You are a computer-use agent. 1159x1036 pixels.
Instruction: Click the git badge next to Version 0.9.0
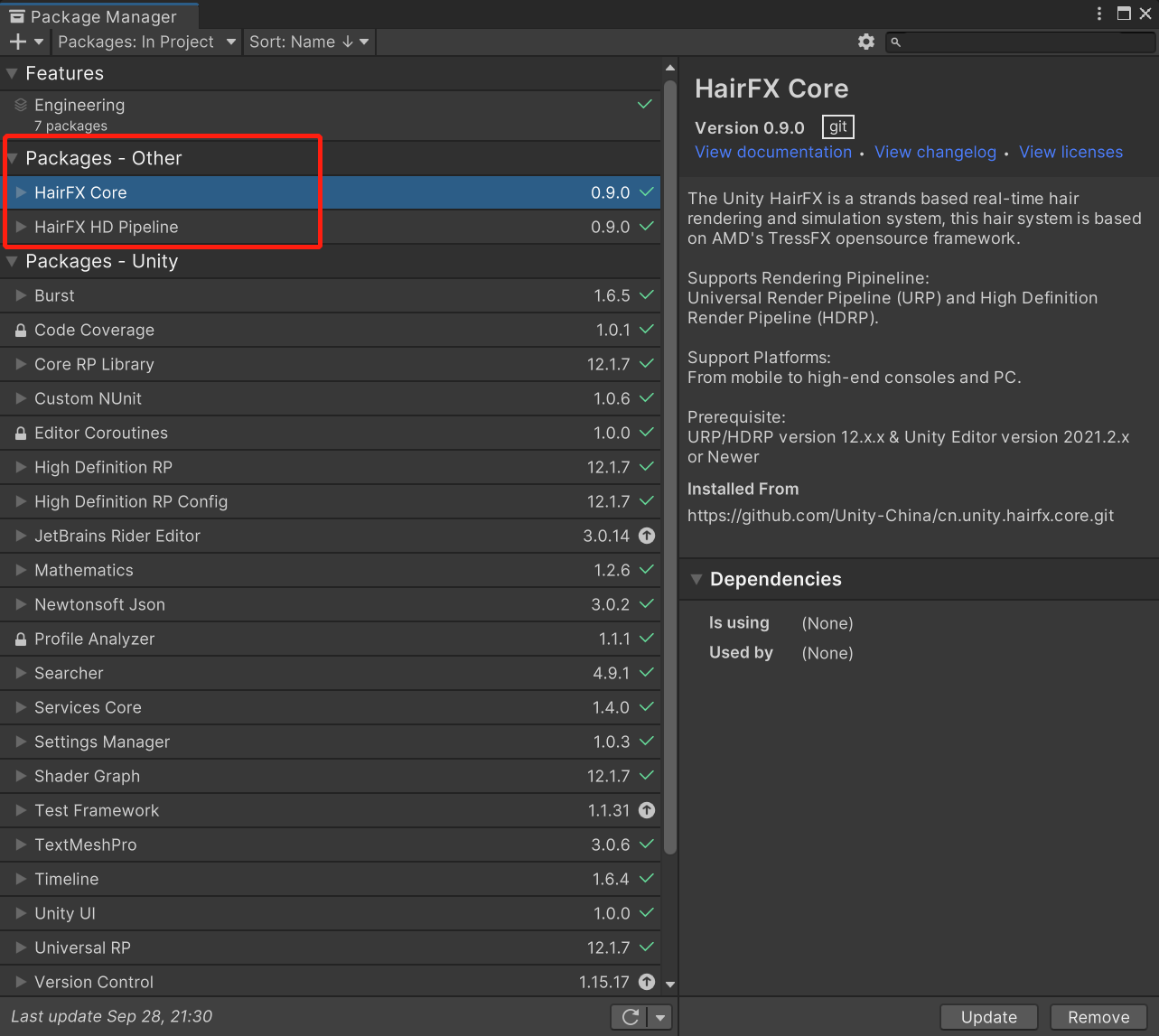tap(837, 126)
